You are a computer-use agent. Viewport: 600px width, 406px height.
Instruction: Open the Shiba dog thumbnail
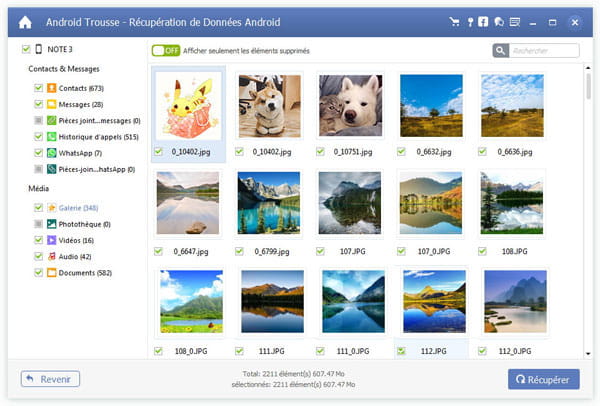click(270, 106)
